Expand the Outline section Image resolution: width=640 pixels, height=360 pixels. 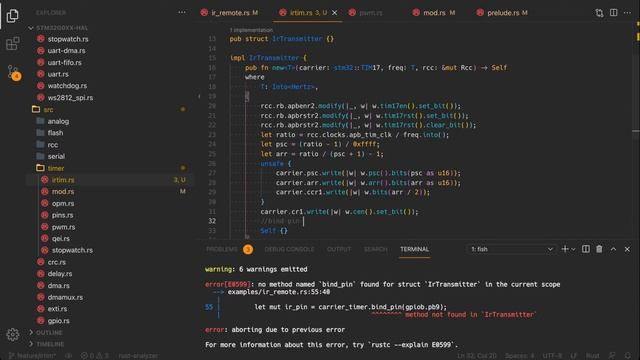(49, 333)
